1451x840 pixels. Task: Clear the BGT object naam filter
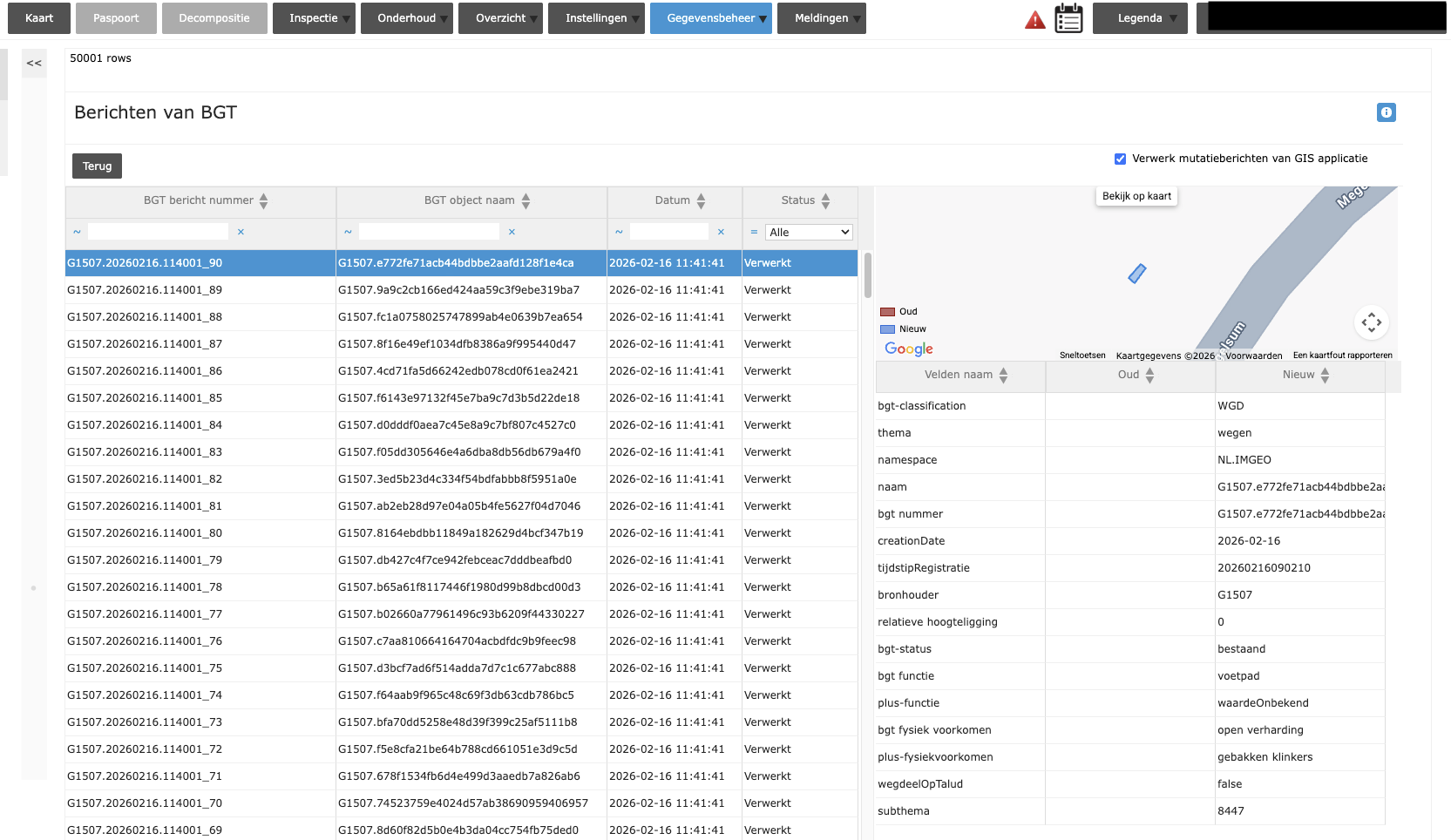coord(512,232)
